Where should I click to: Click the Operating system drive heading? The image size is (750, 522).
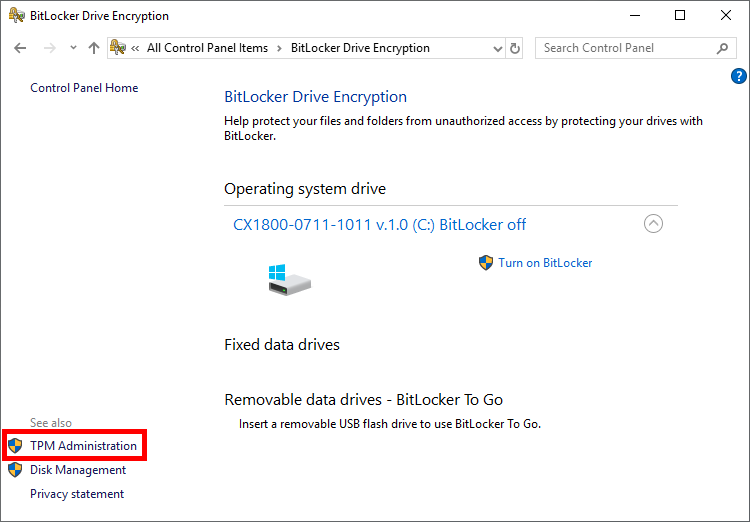305,189
